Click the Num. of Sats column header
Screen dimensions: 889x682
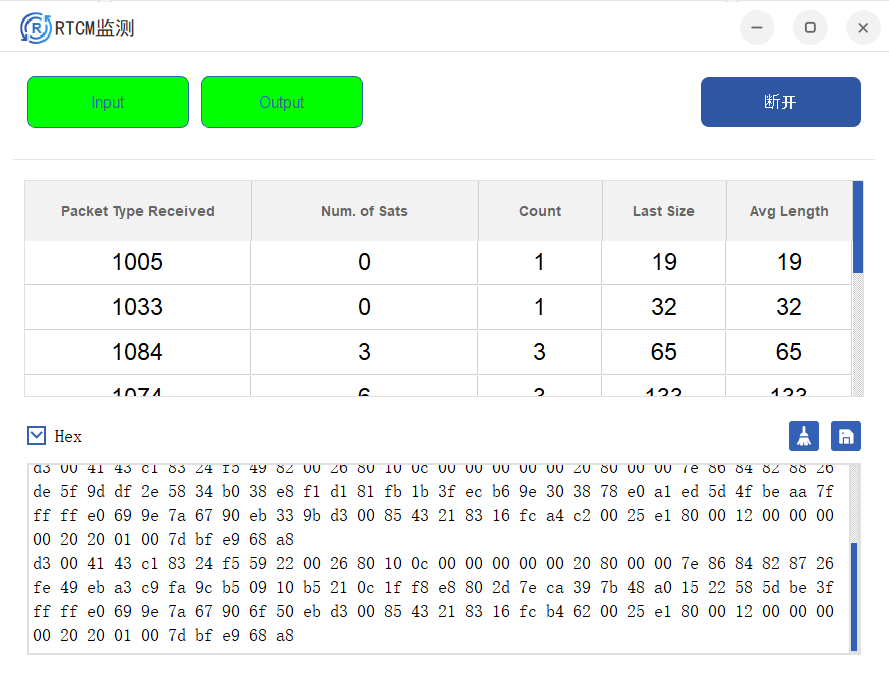pos(364,211)
